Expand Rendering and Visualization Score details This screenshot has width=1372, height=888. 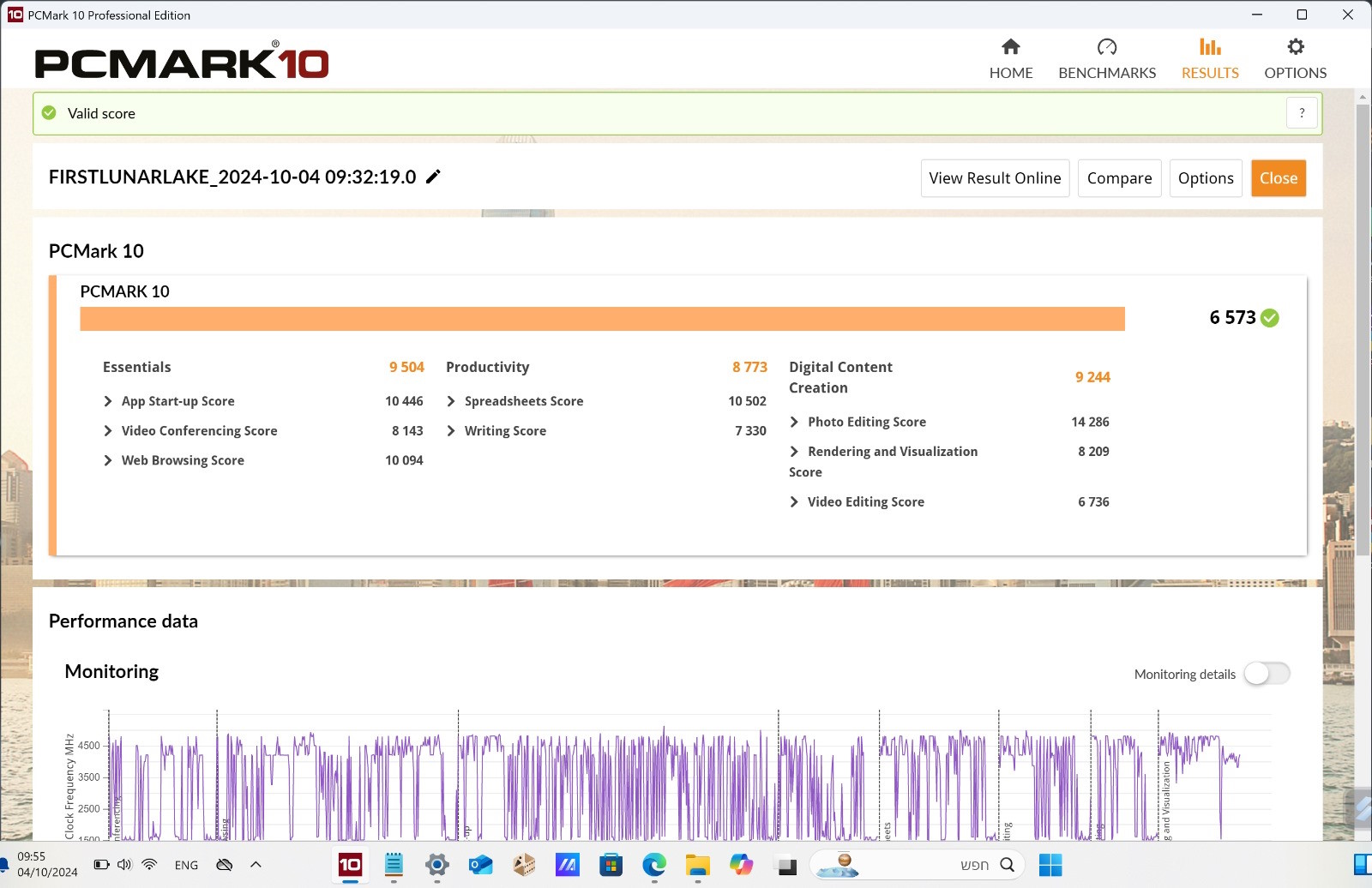click(x=794, y=452)
